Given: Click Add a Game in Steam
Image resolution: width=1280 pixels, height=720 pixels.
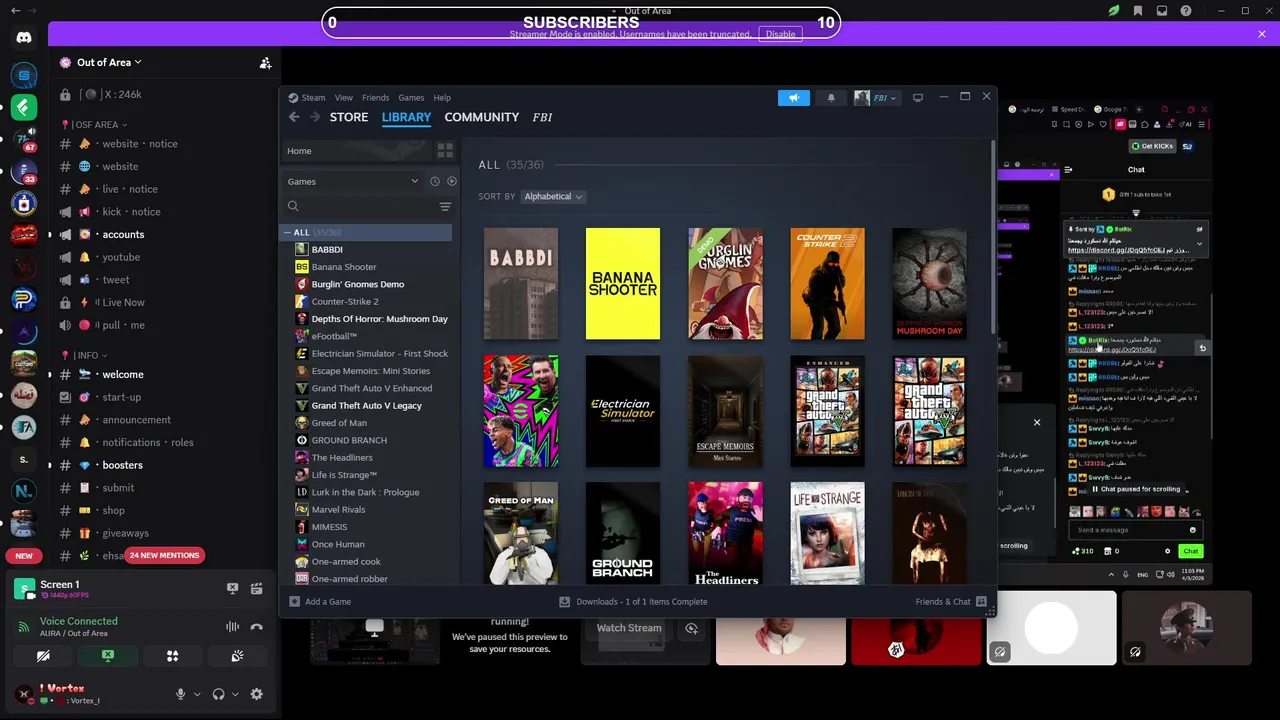Looking at the screenshot, I should (320, 601).
